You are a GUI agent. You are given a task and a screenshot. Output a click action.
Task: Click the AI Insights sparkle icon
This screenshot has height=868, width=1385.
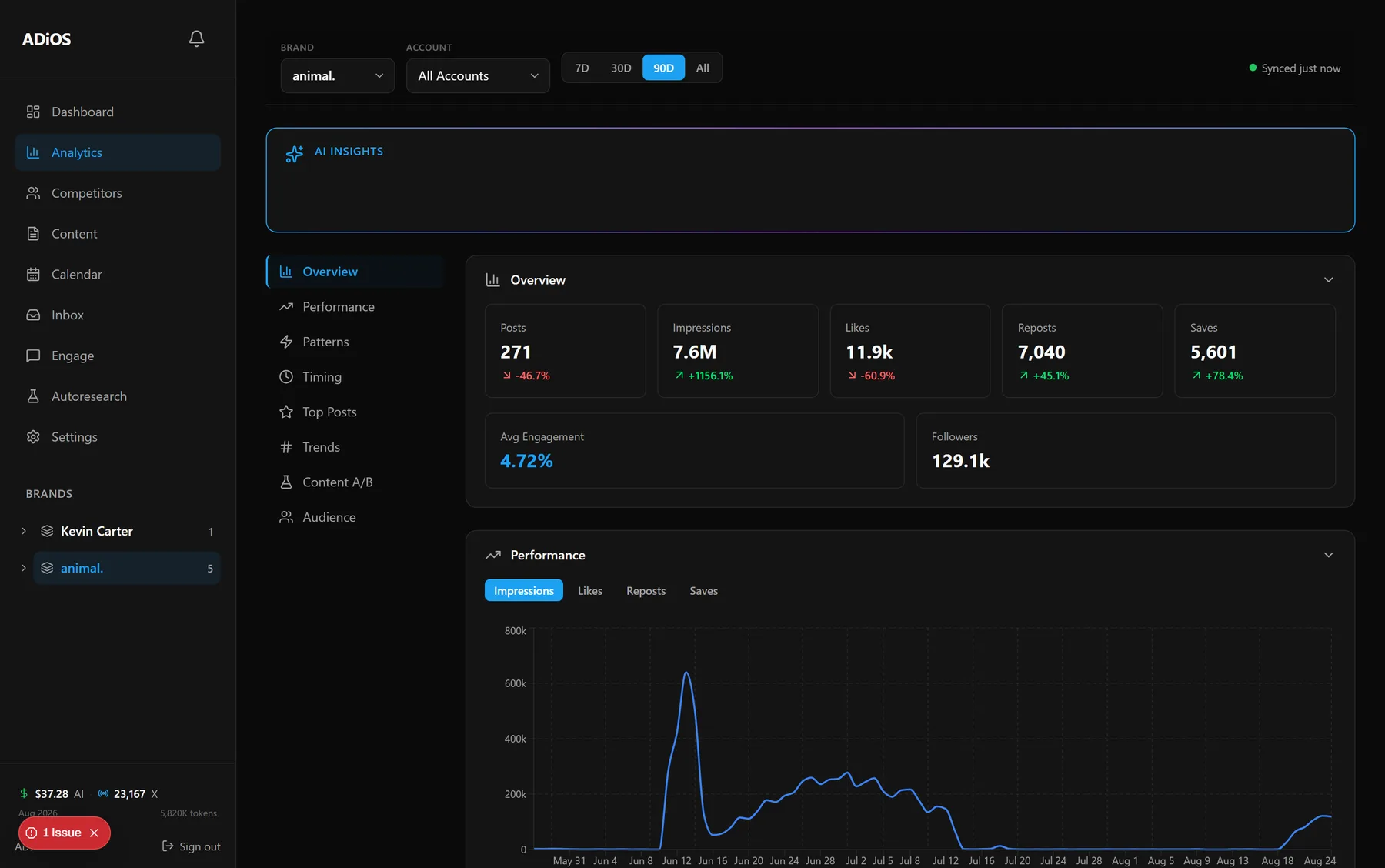coord(294,154)
